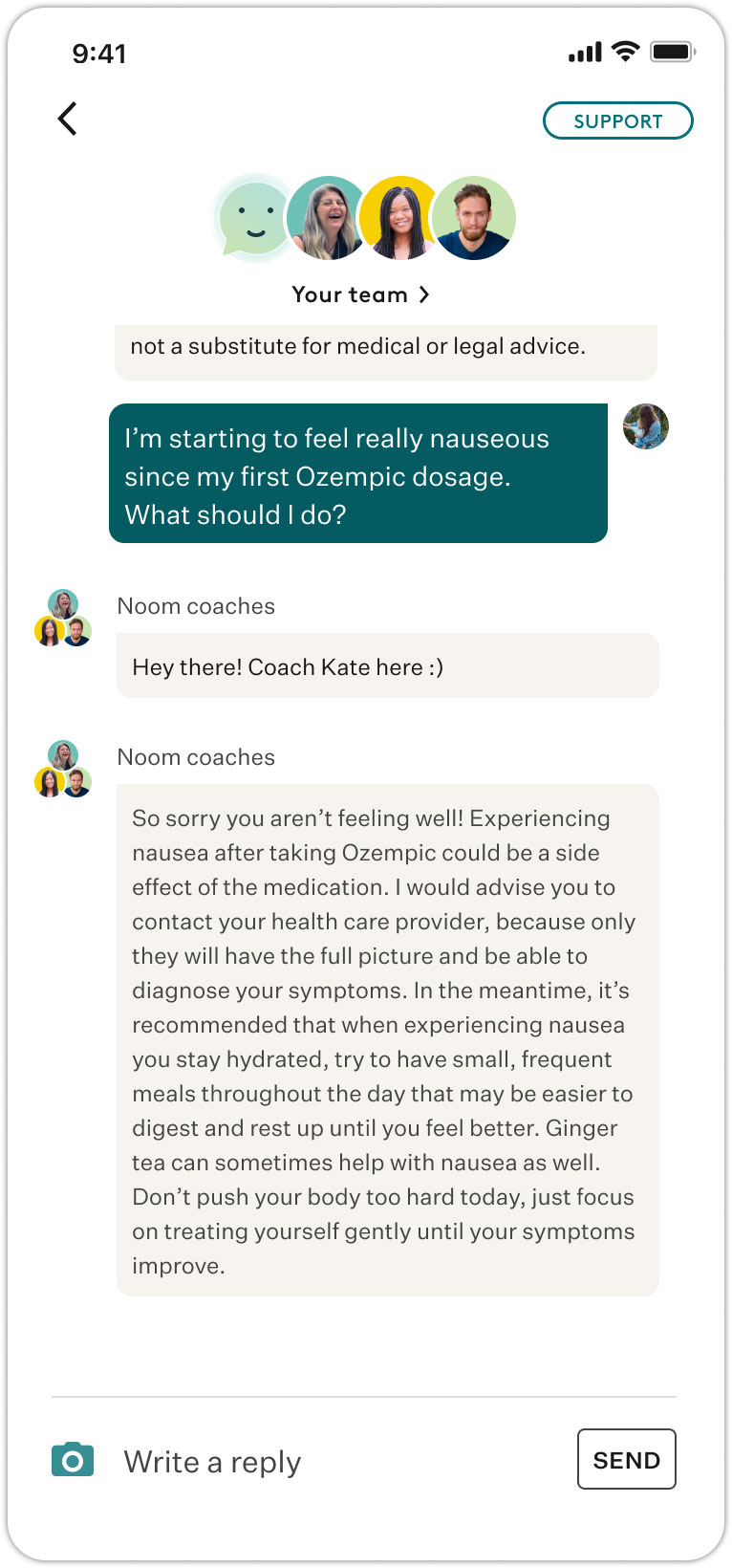Tap the battery status icon
Image resolution: width=732 pixels, height=1568 pixels.
coord(672,52)
